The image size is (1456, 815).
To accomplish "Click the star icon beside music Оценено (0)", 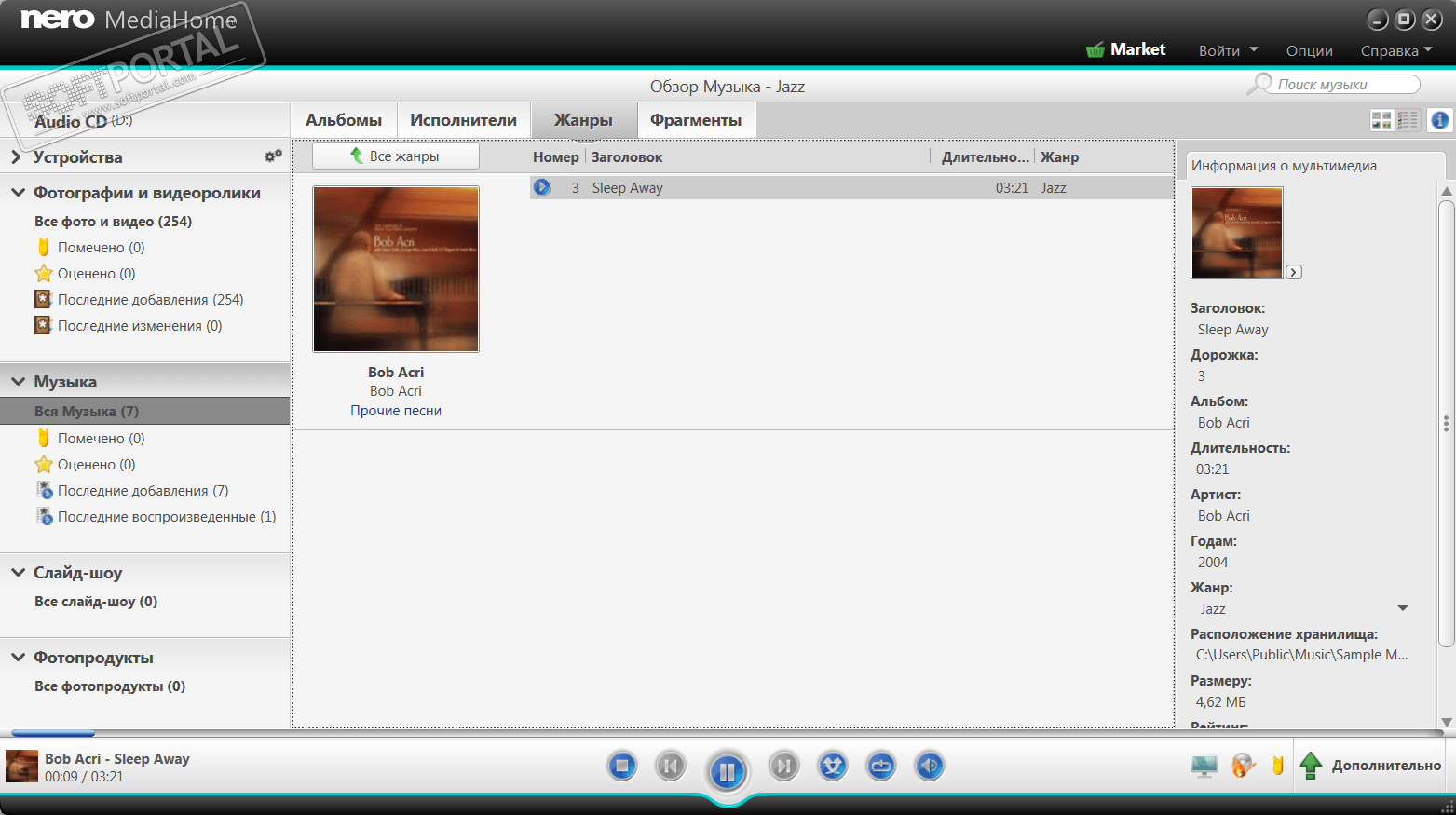I will tap(44, 464).
